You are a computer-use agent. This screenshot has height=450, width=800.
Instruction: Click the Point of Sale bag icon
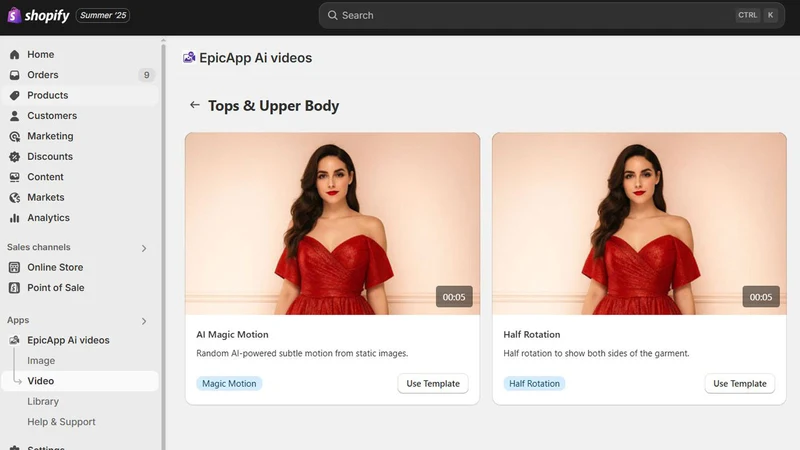[15, 288]
